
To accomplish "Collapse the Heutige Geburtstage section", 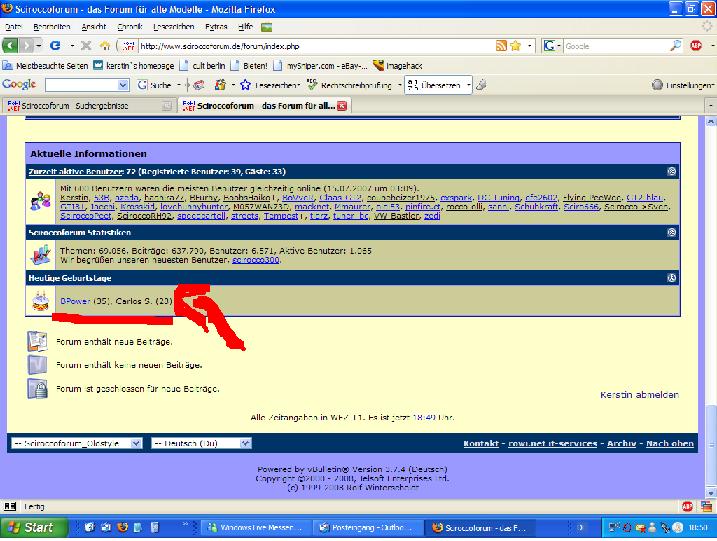I will [671, 278].
